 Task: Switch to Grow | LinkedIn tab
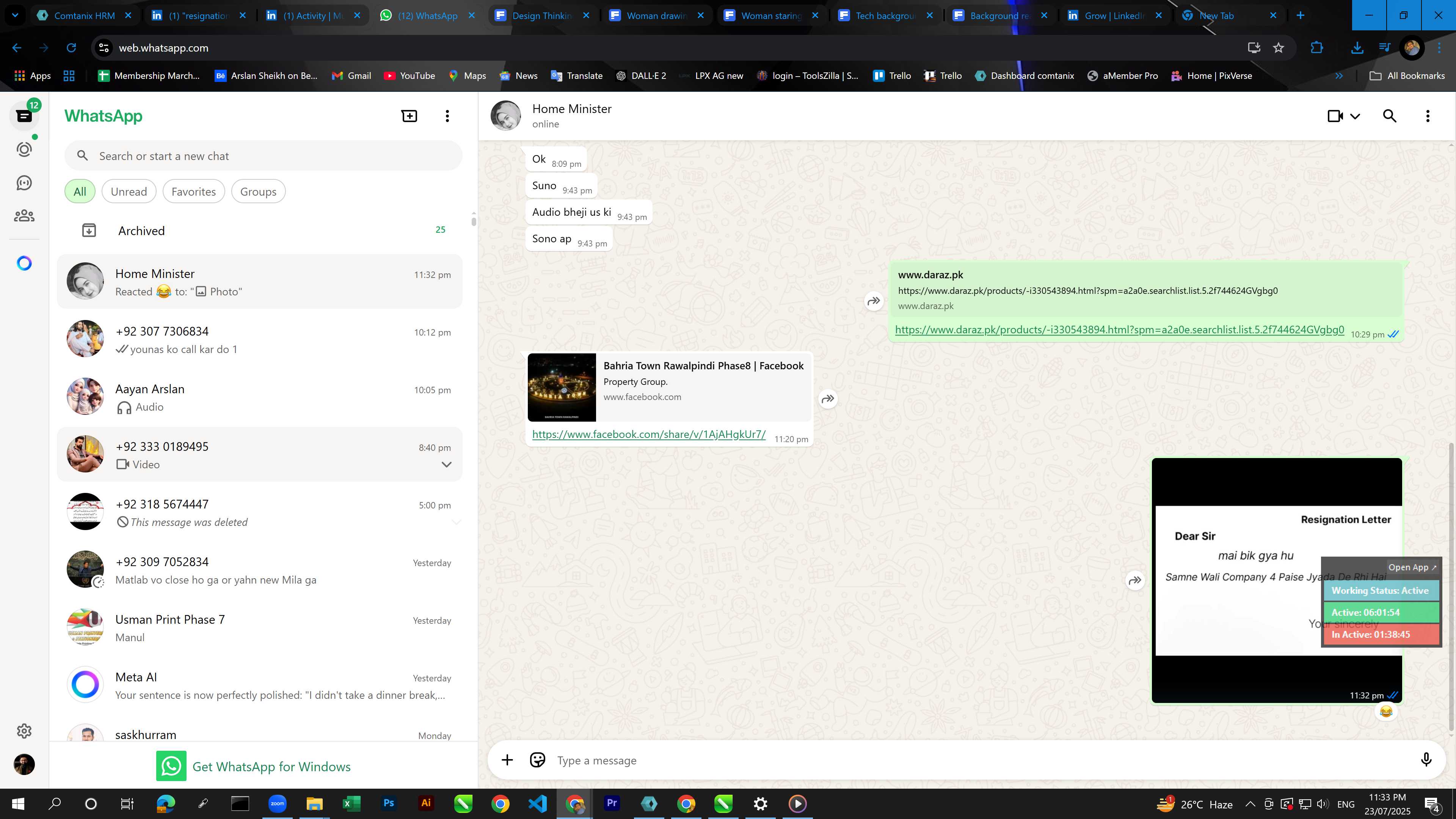point(1114,15)
